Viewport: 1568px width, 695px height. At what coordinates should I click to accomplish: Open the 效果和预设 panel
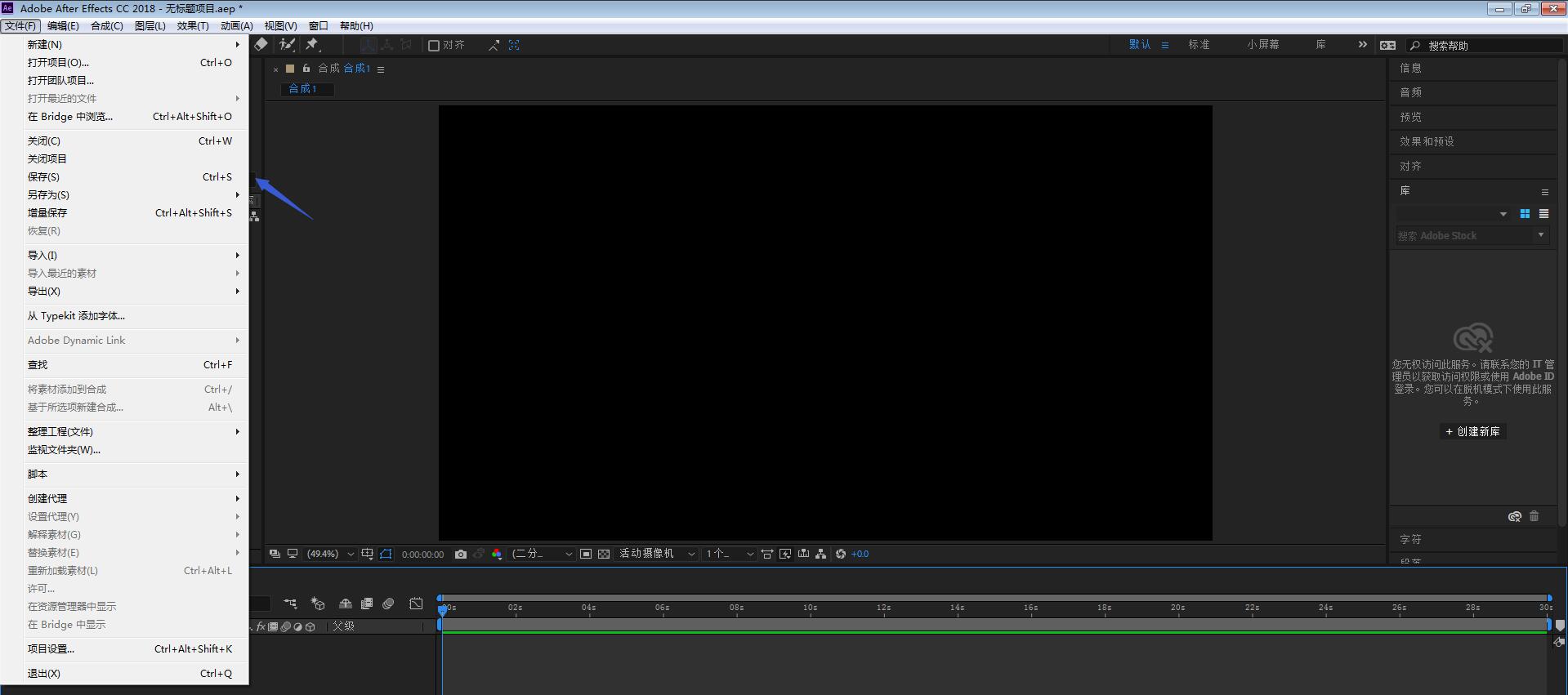click(x=1427, y=141)
